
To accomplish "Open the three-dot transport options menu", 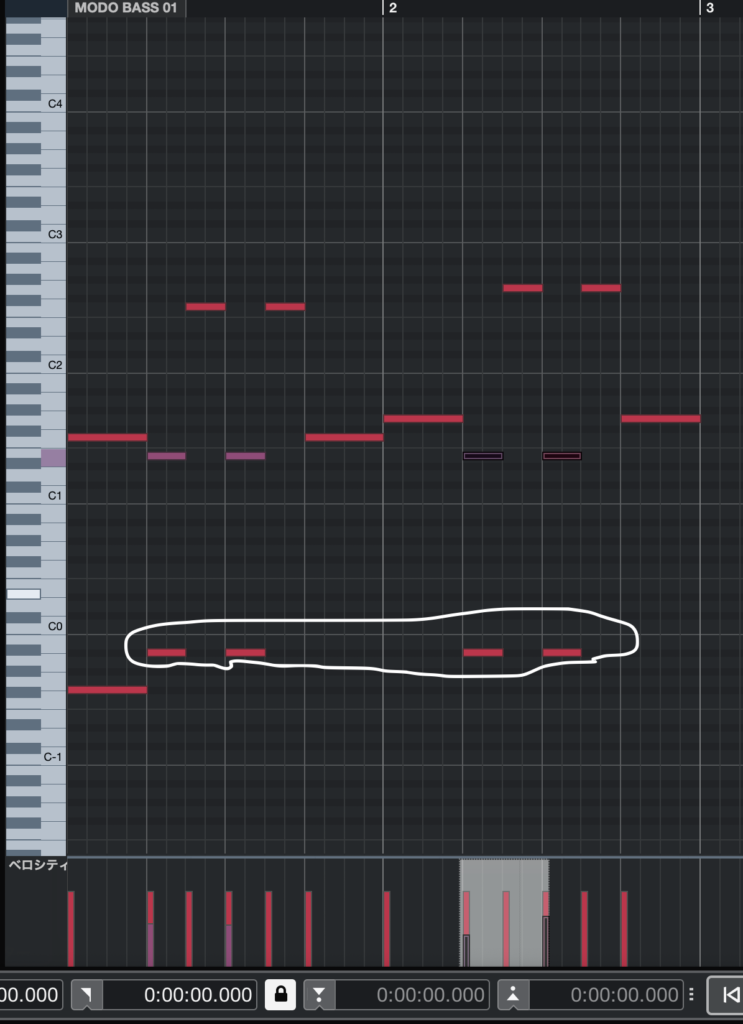I will coord(692,995).
